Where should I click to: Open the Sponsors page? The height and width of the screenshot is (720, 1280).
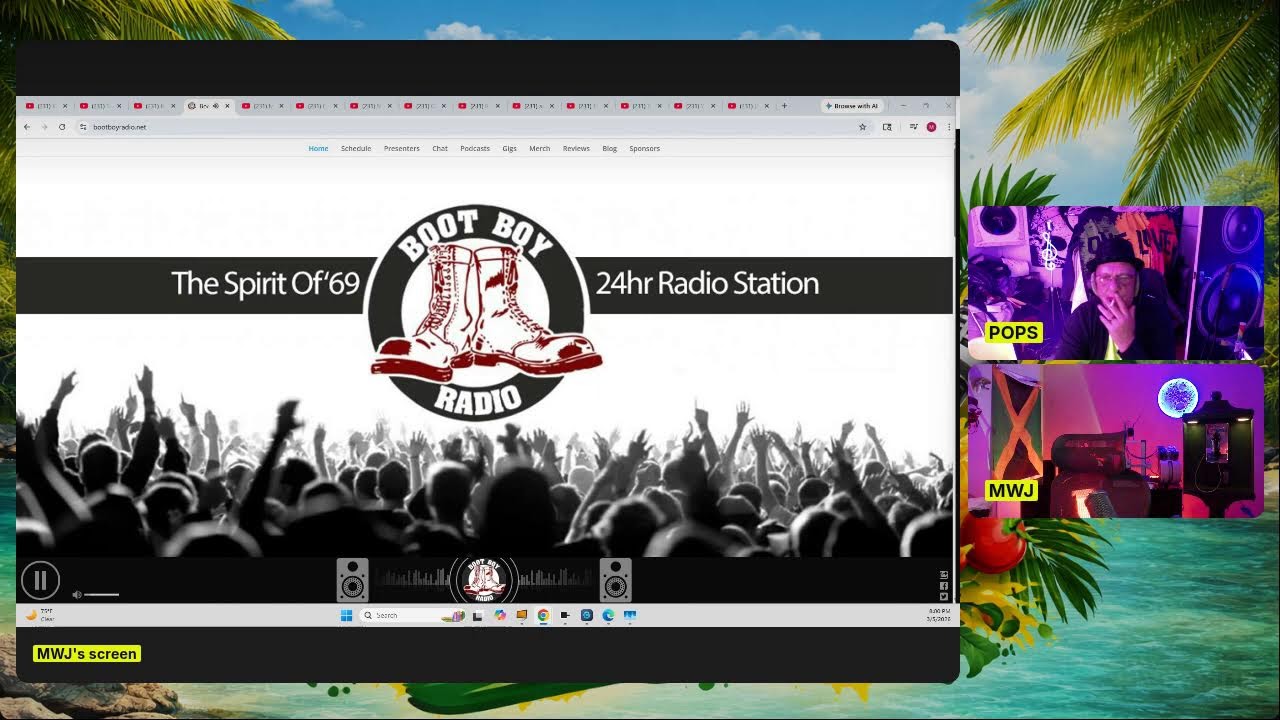pos(645,148)
